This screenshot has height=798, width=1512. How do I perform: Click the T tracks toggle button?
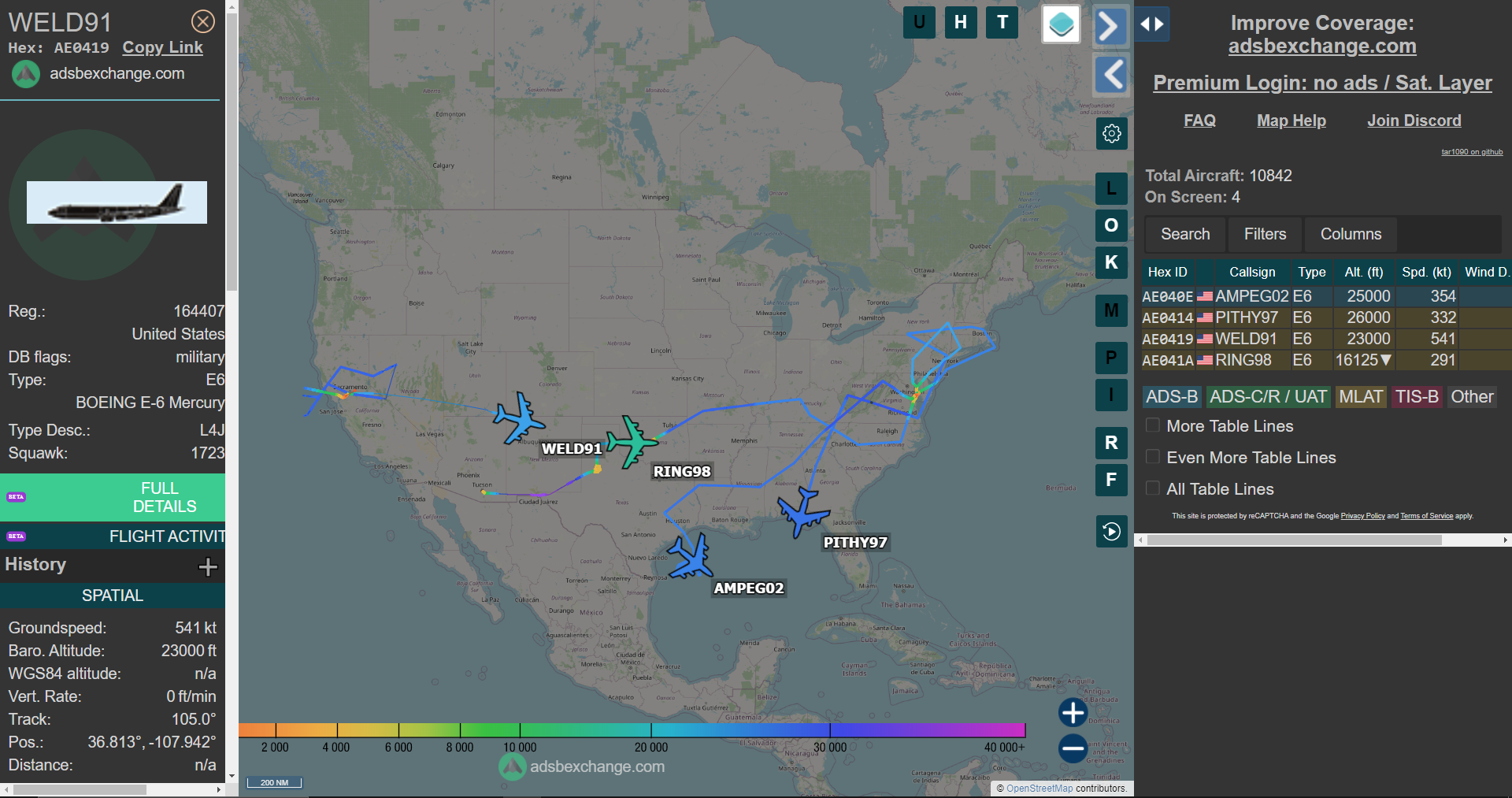coord(1002,22)
